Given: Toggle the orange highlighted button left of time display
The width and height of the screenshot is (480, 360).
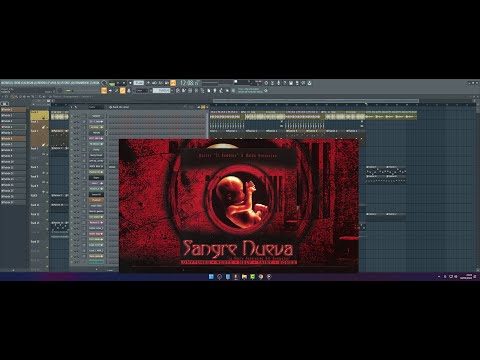Looking at the screenshot, I should (x=173, y=83).
